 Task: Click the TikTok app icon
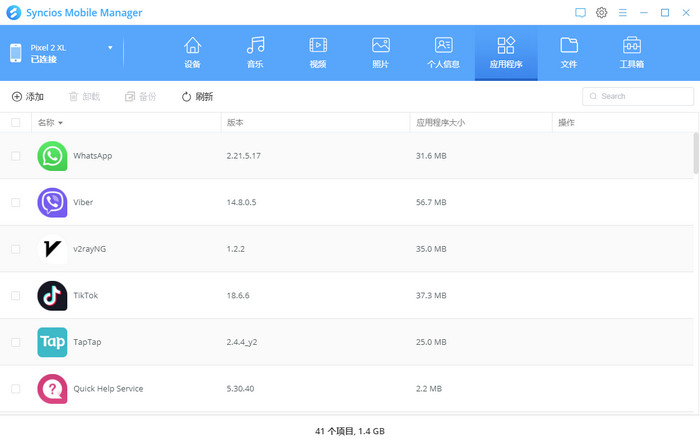tap(52, 295)
